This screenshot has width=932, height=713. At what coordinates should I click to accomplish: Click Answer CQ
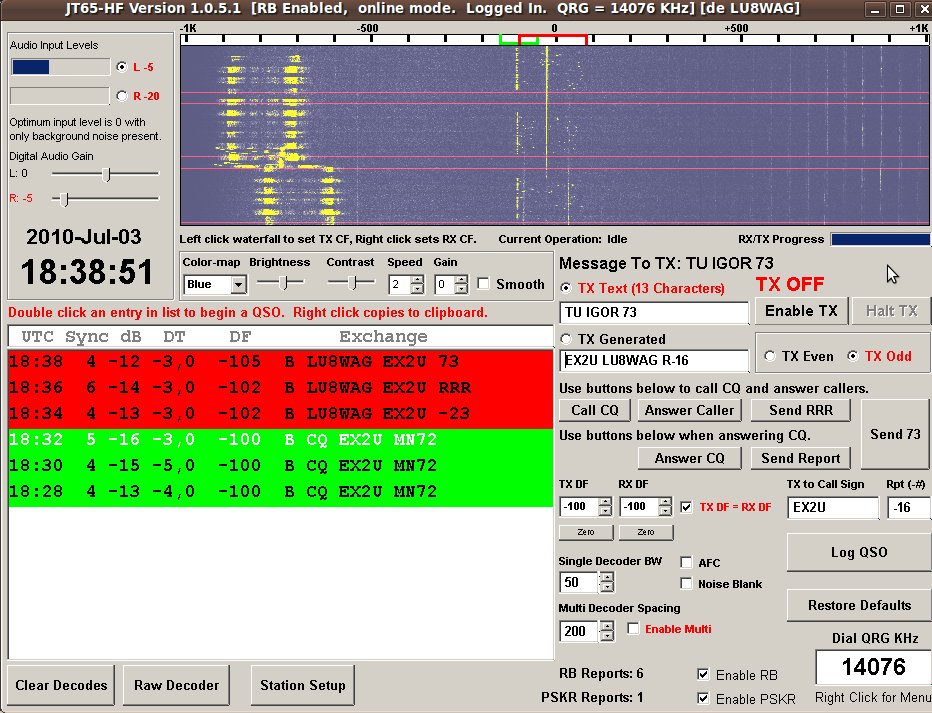coord(688,458)
